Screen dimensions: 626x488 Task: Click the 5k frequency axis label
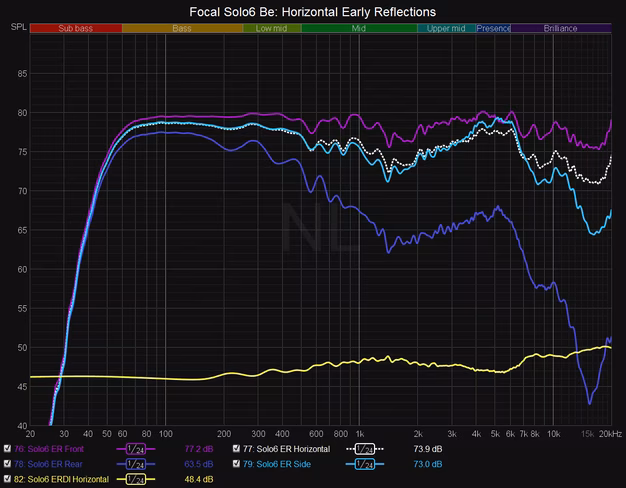[495, 434]
